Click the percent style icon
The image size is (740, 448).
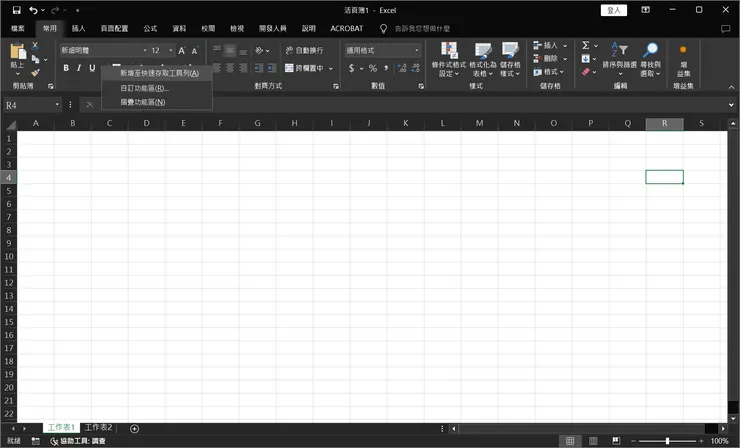pos(373,68)
